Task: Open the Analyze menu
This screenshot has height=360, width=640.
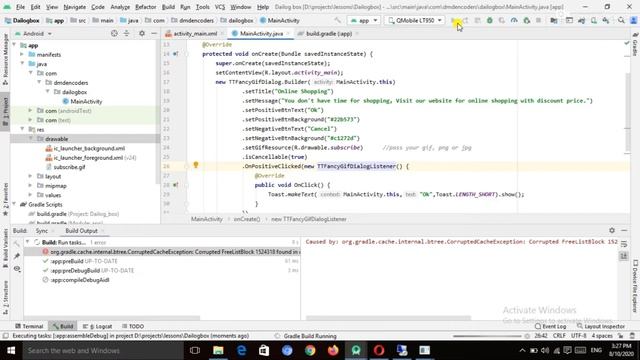Action: (x=120, y=7)
